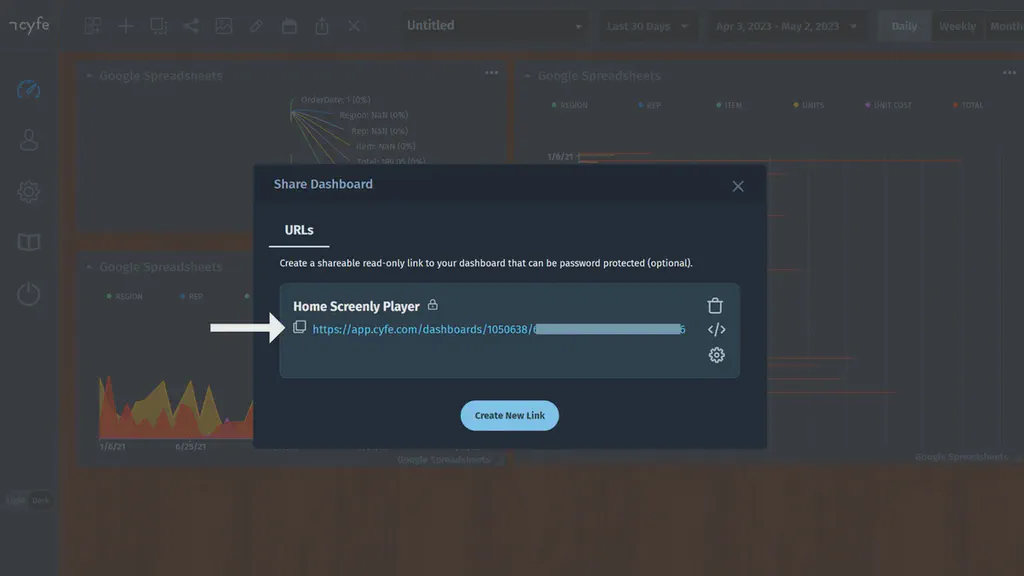Click the pencil edit icon in the toolbar
Viewport: 1024px width, 576px height.
coord(257,25)
